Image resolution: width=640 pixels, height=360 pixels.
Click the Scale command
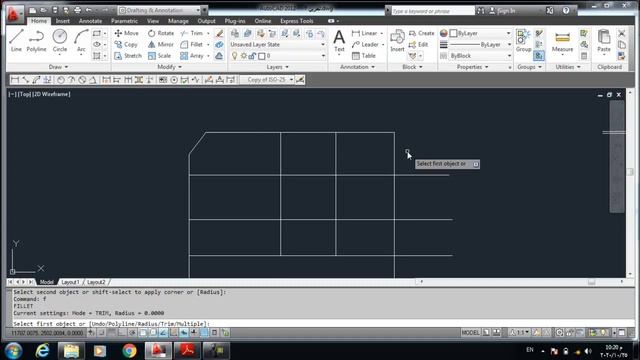[160, 56]
